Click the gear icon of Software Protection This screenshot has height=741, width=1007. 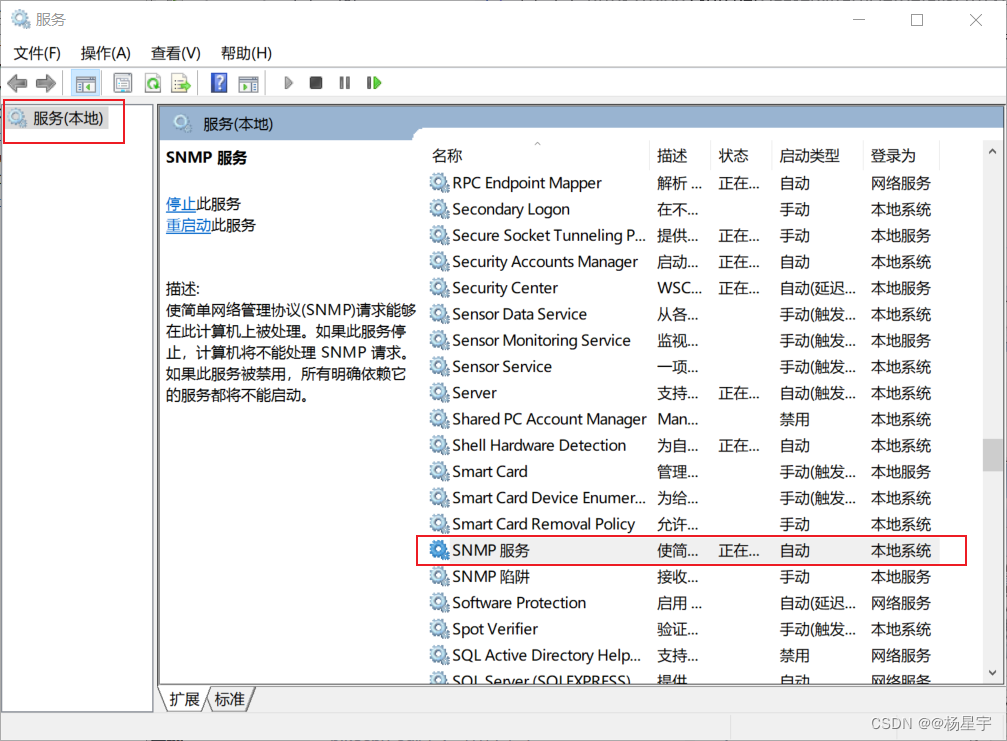coord(439,602)
